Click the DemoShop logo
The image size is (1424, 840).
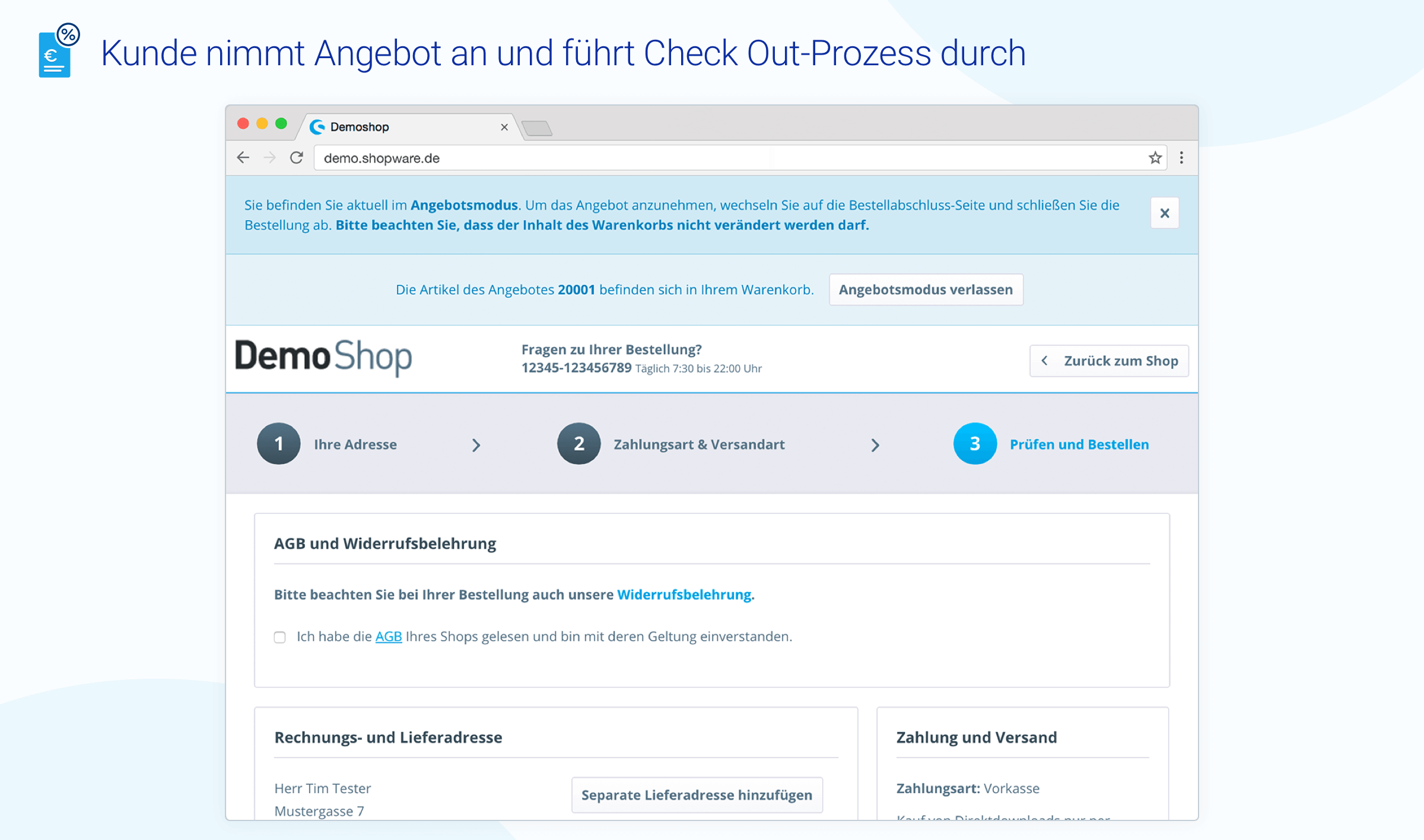click(323, 357)
